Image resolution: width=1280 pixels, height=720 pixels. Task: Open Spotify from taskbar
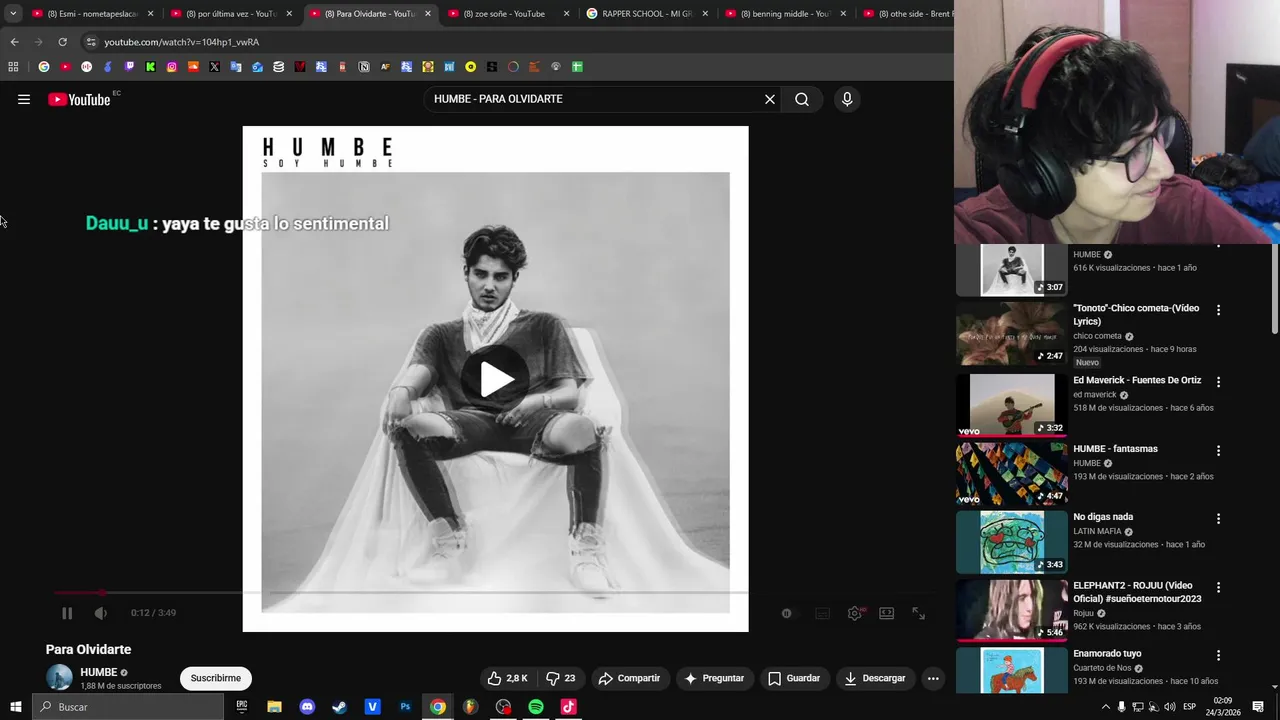(x=536, y=707)
